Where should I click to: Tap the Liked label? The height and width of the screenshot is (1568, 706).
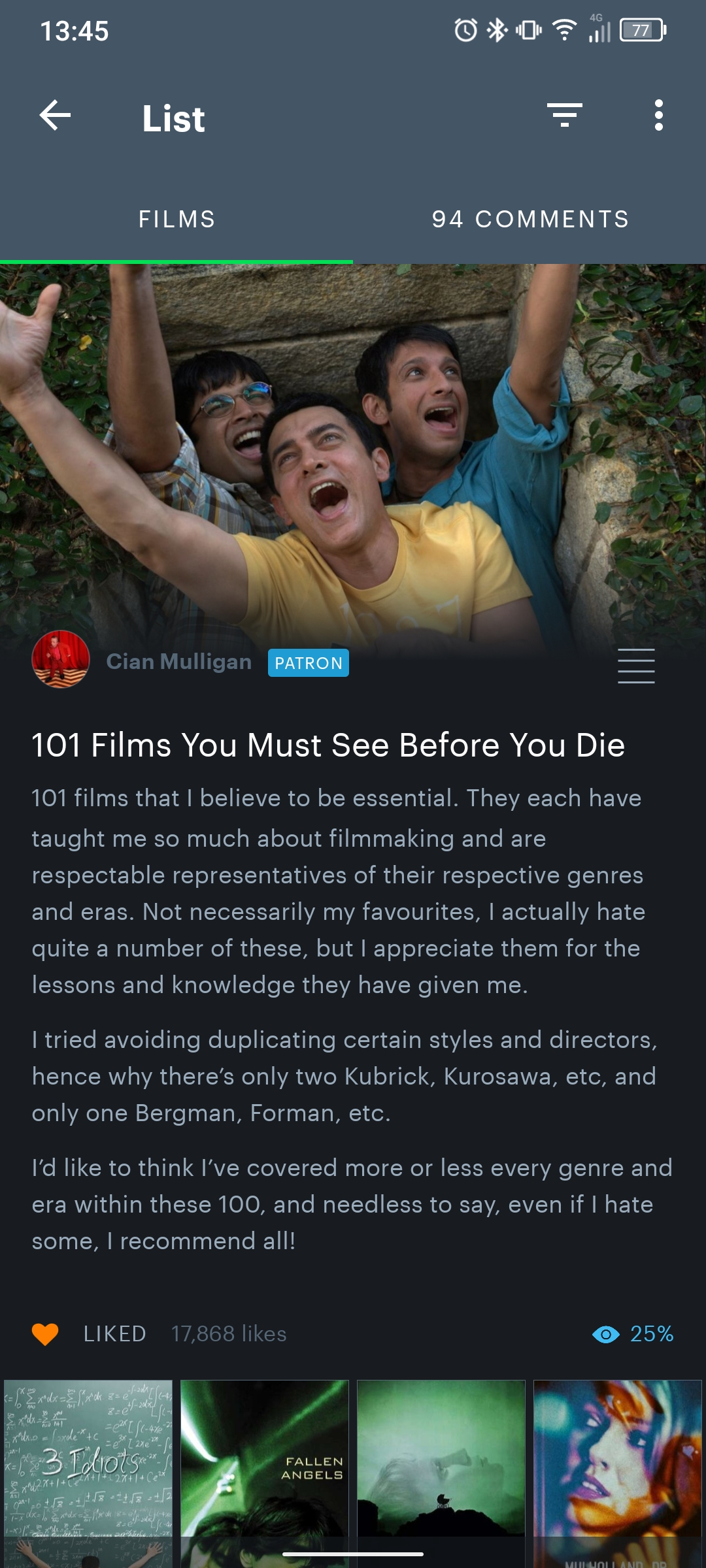[x=114, y=1333]
